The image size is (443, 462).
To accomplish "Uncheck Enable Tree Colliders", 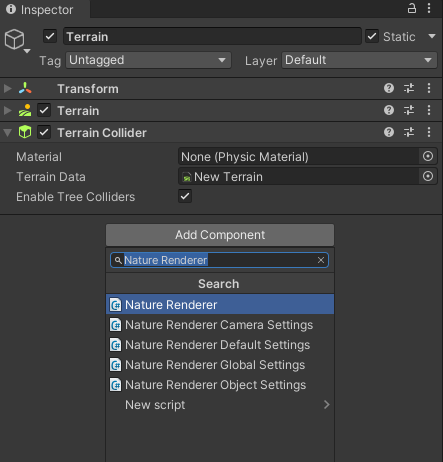I will click(185, 196).
